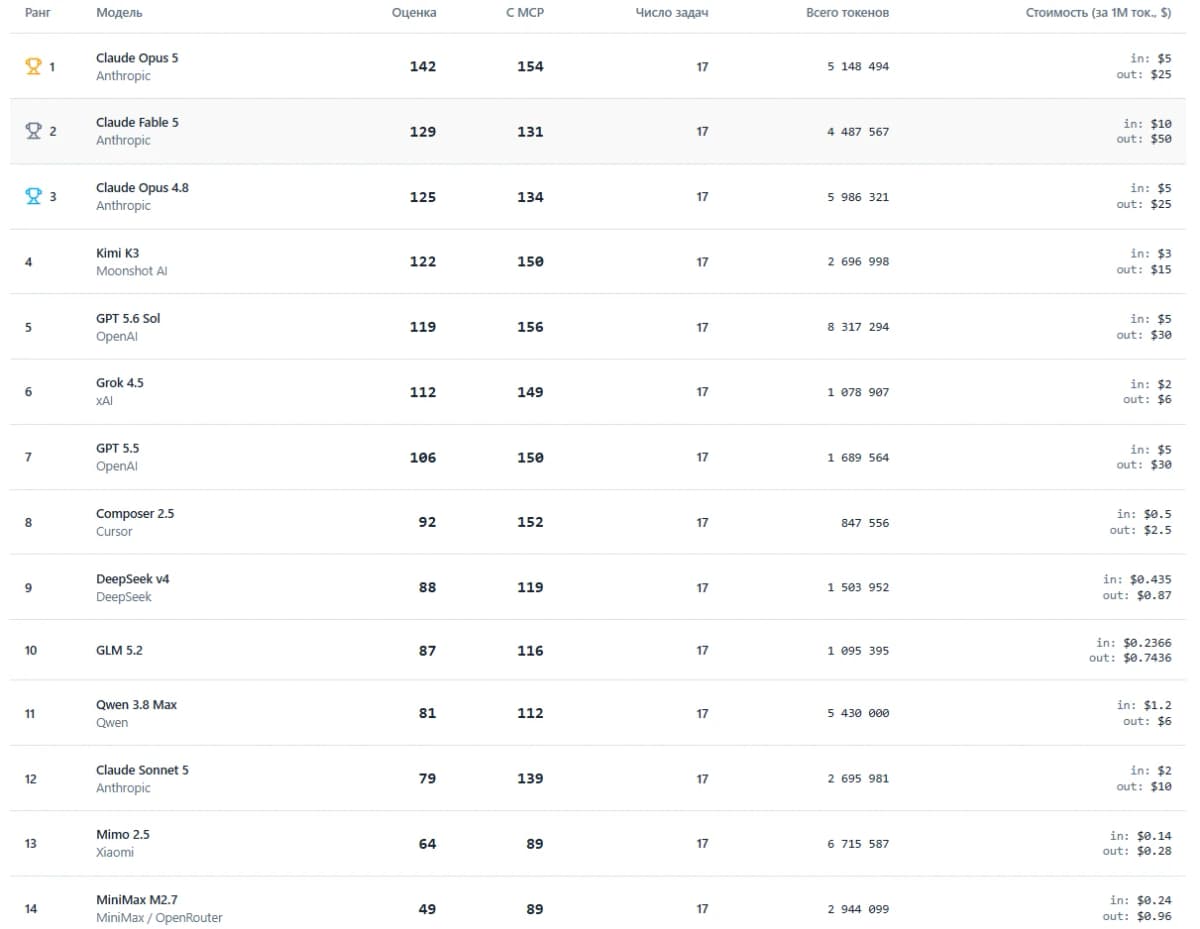1200x929 pixels.
Task: Click the gold trophy icon for rank 1
Action: [x=33, y=66]
